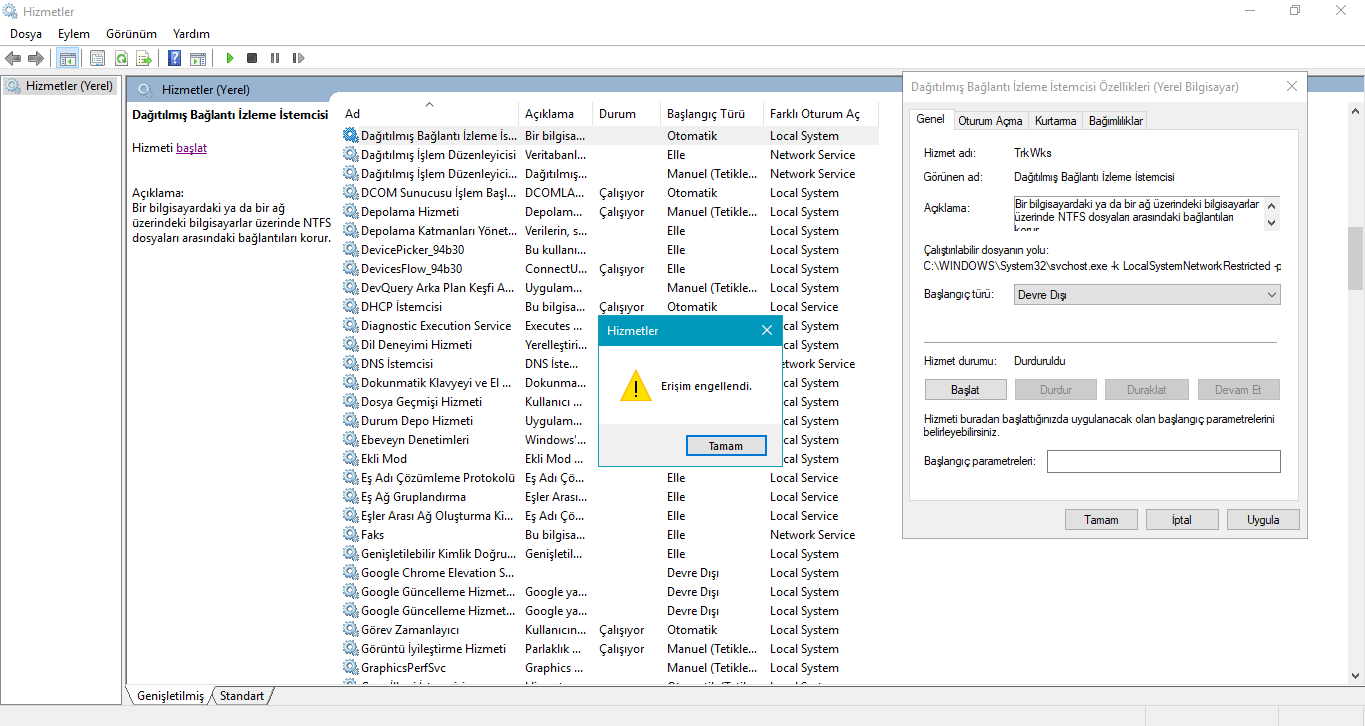Switch to the Standart view tab
Screen dimensions: 1365x726
pos(242,696)
